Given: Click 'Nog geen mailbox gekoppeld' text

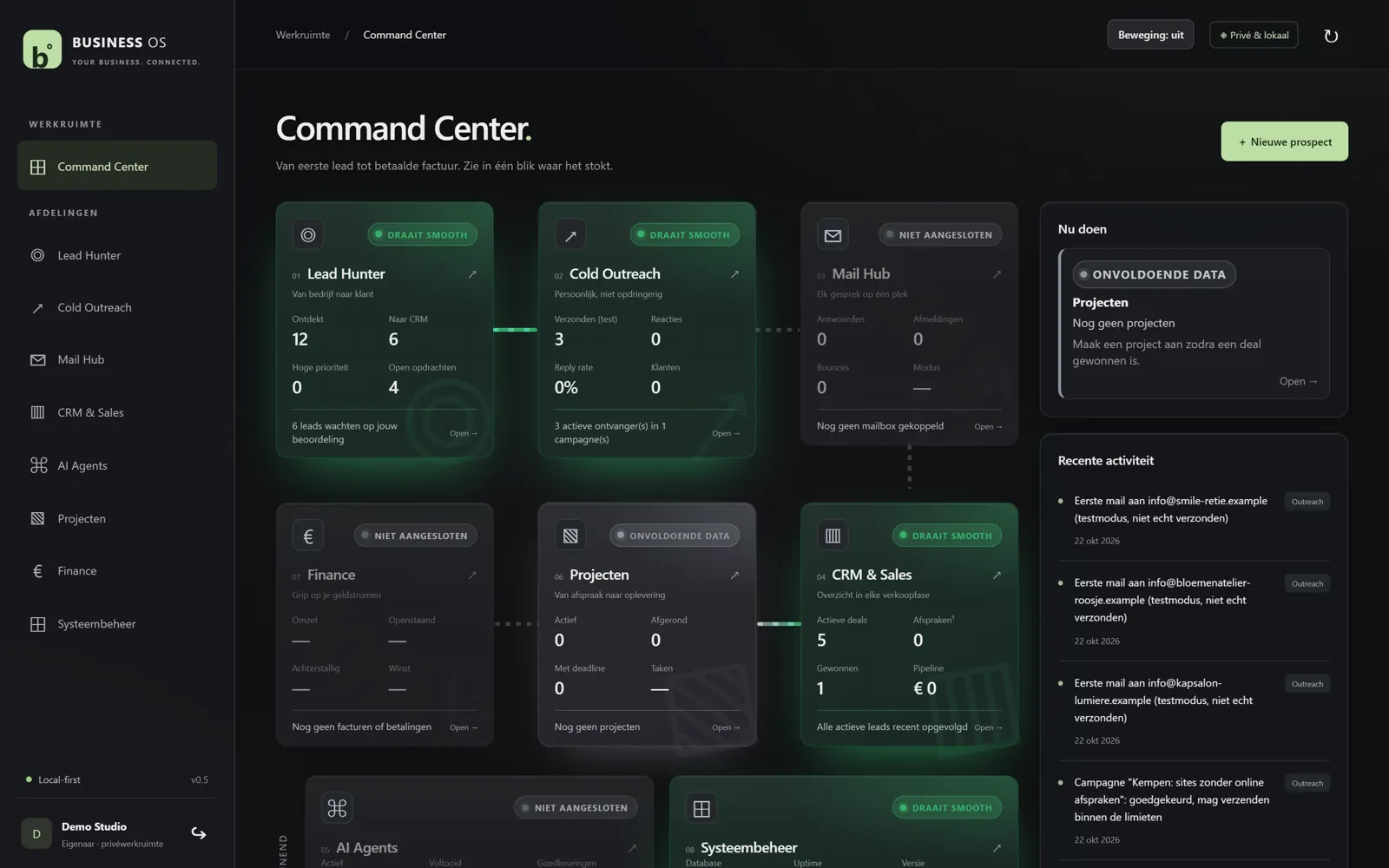Looking at the screenshot, I should click(x=879, y=426).
